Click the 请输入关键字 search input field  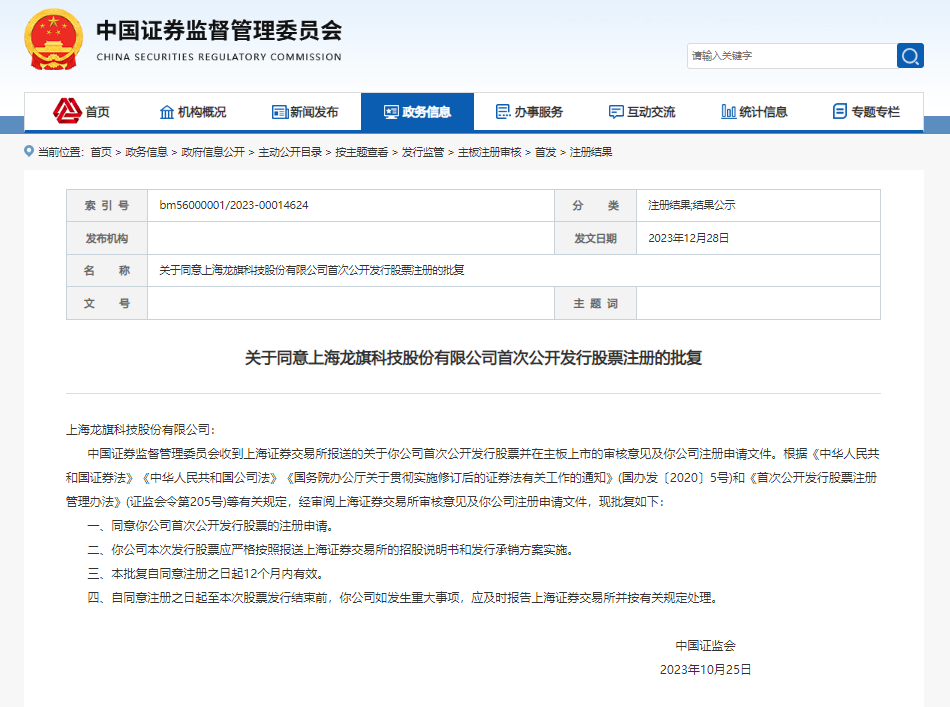pyautogui.click(x=790, y=56)
